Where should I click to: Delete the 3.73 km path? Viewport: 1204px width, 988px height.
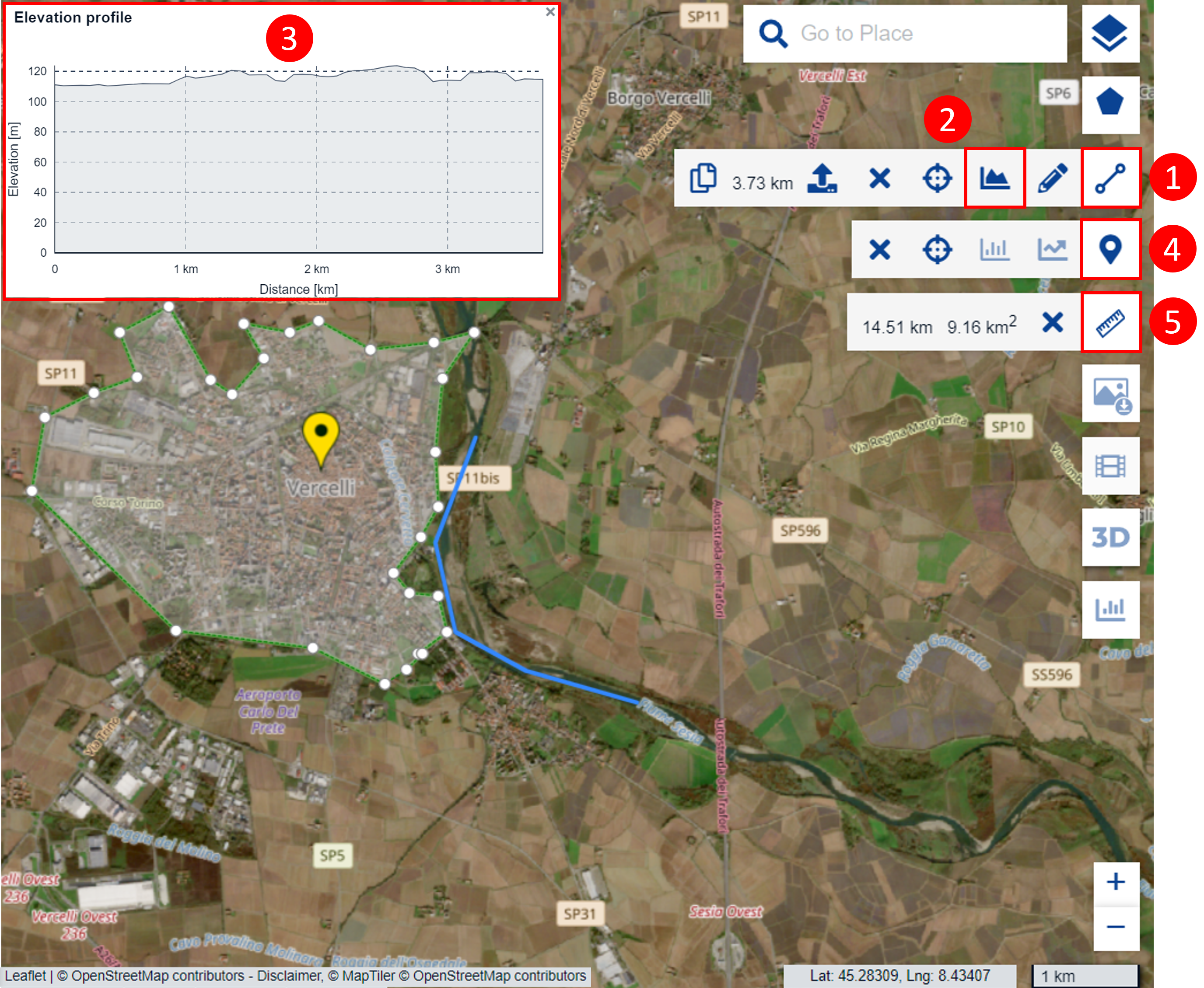(x=879, y=178)
